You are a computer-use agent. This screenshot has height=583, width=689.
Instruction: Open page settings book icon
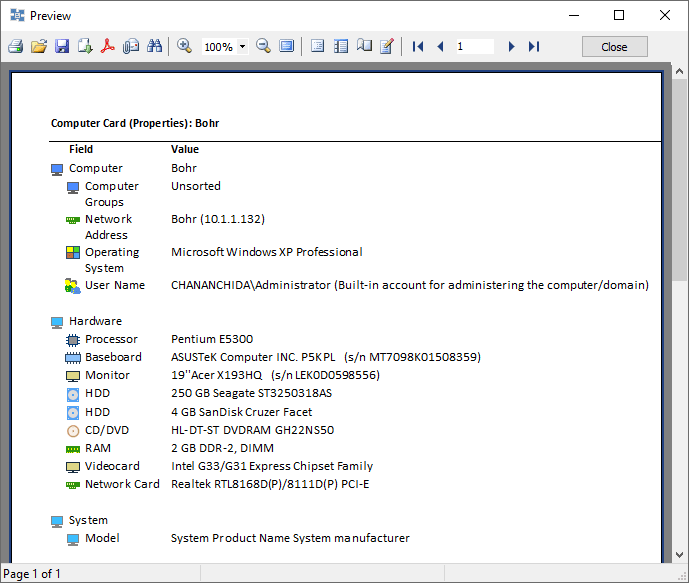point(364,46)
